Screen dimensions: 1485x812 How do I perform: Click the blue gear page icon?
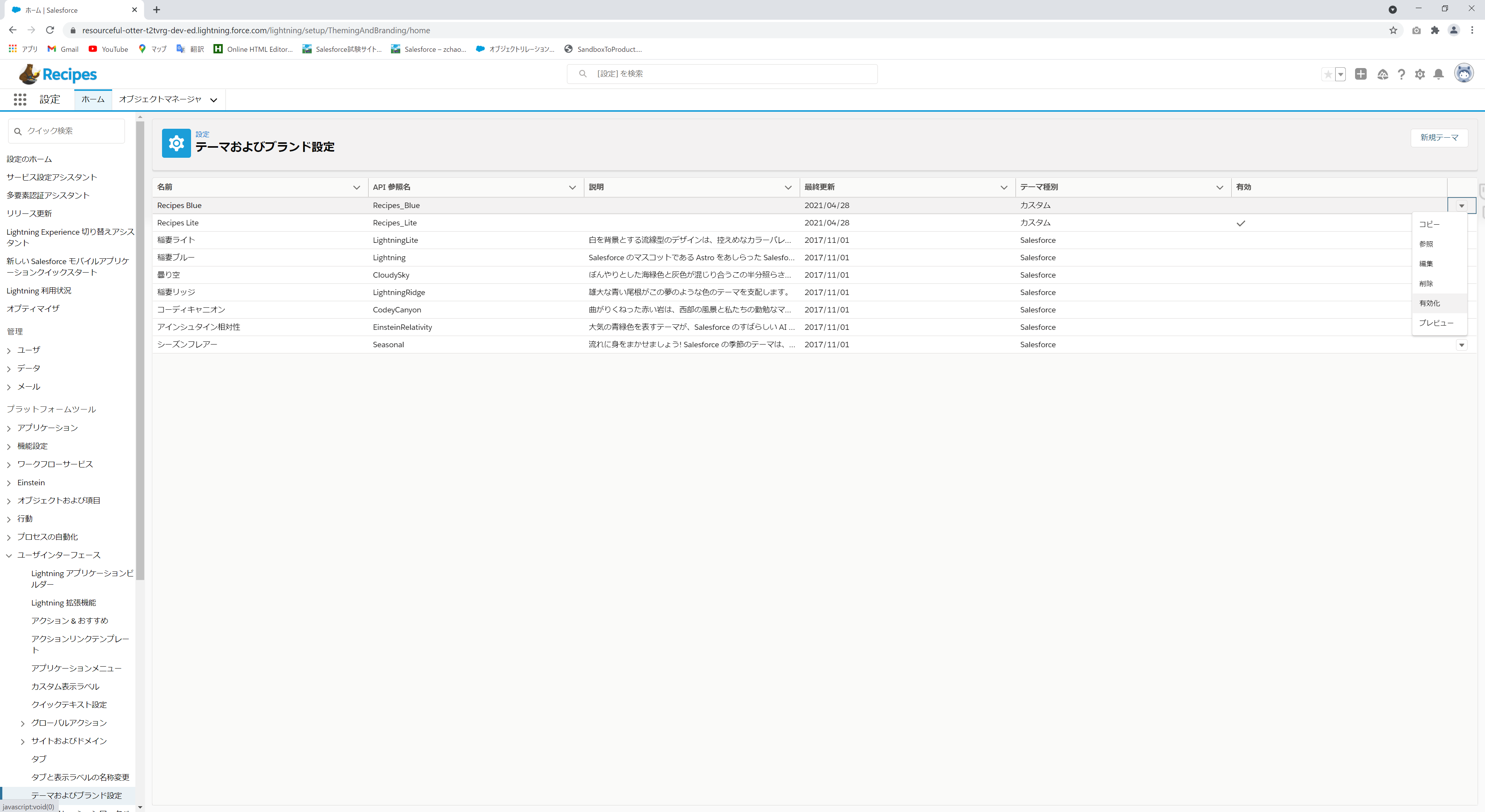click(x=176, y=143)
